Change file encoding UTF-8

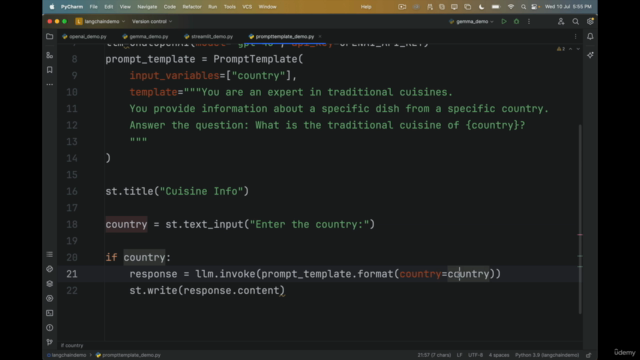pyautogui.click(x=476, y=355)
